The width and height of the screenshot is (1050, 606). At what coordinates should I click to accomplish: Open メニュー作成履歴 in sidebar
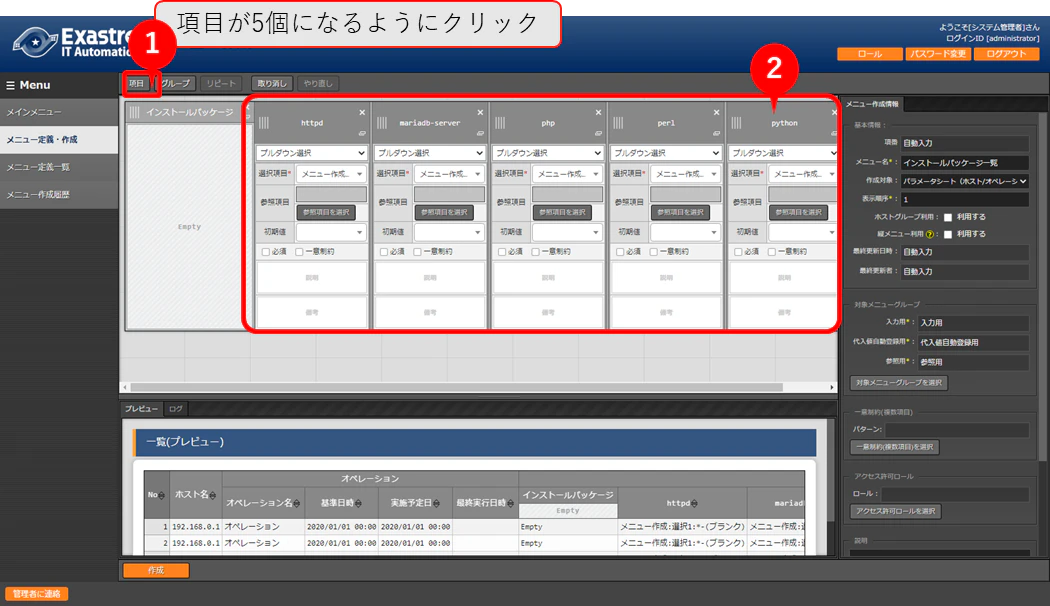[59, 195]
